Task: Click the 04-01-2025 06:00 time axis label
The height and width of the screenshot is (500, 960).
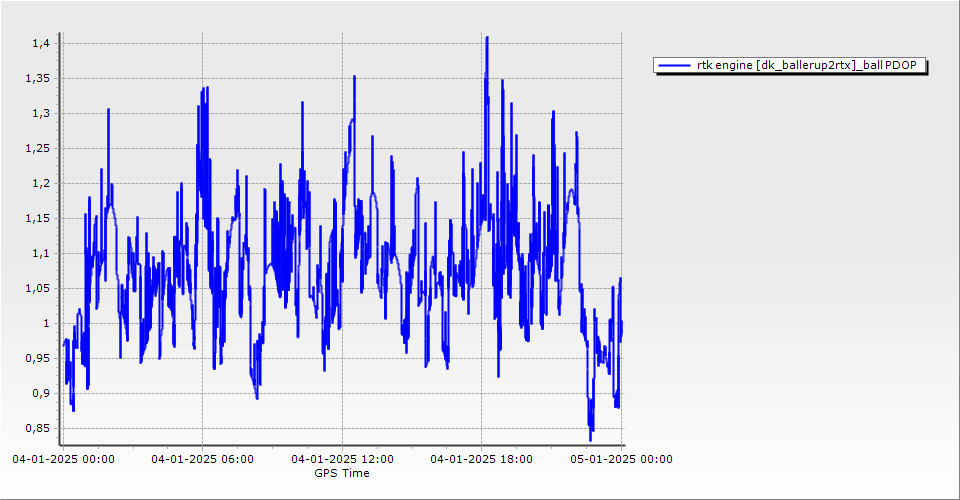Action: [202, 459]
